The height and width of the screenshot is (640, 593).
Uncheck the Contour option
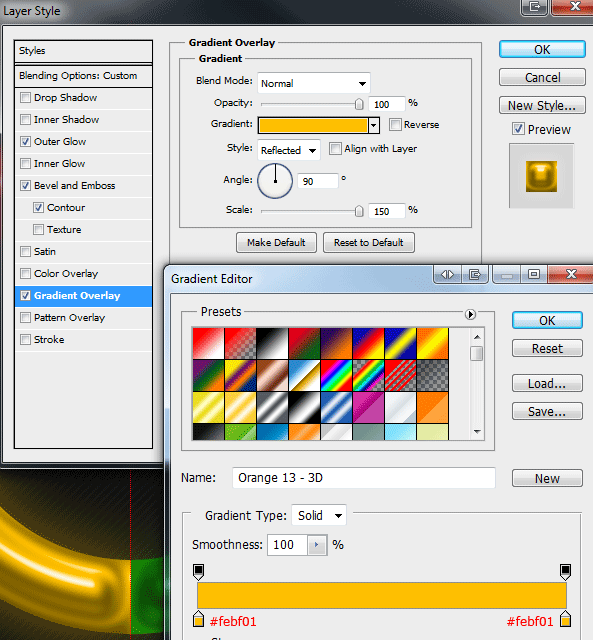[x=38, y=208]
